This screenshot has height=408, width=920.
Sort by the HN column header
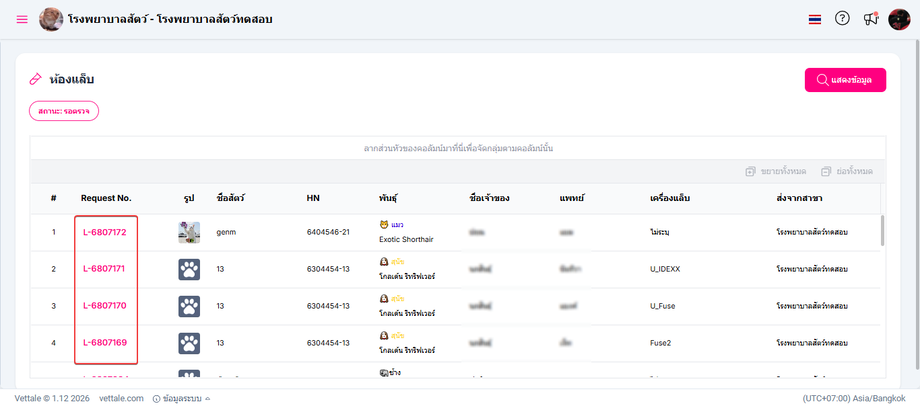[x=313, y=198]
